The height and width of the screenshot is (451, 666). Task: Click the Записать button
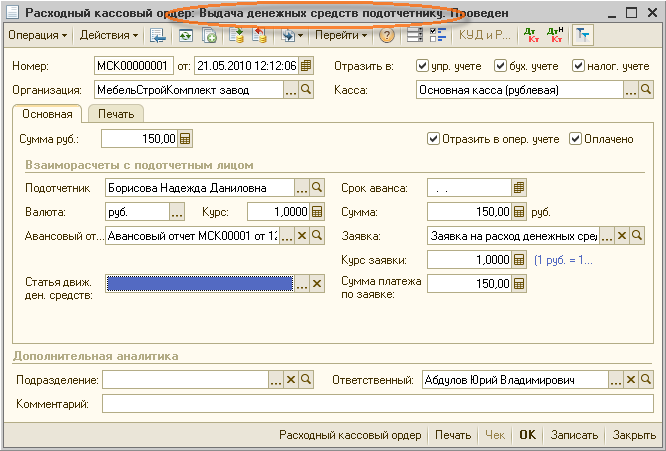574,435
